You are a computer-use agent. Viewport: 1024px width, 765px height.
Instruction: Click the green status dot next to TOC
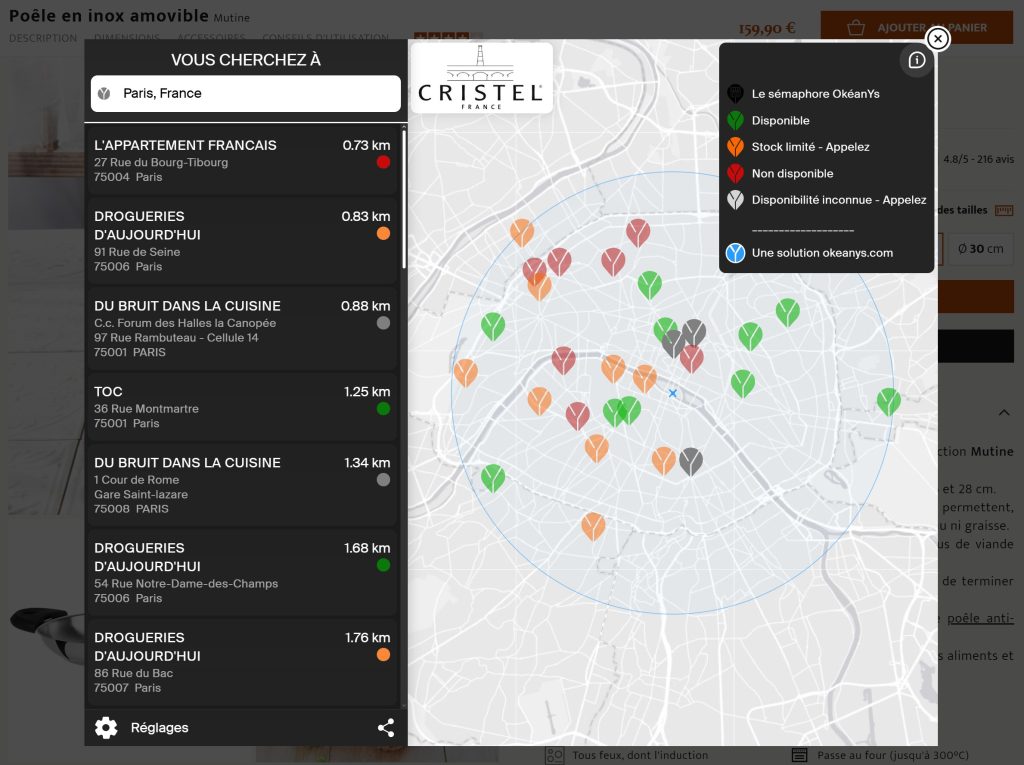(383, 408)
